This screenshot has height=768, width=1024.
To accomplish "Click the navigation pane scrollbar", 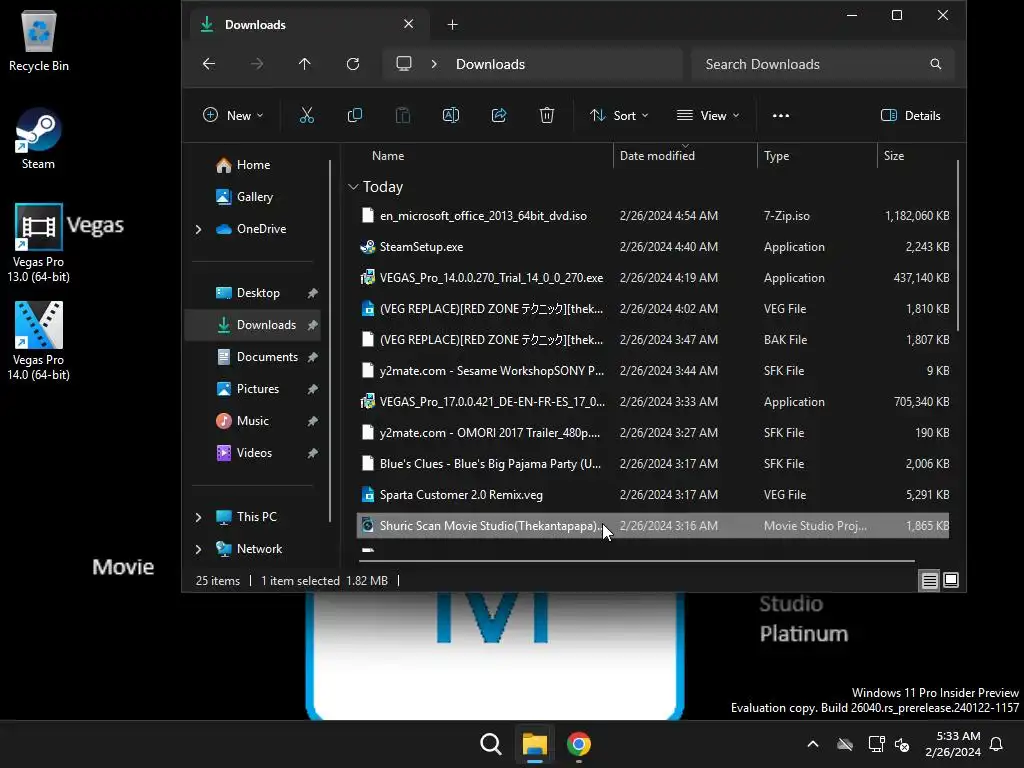I will 330,340.
